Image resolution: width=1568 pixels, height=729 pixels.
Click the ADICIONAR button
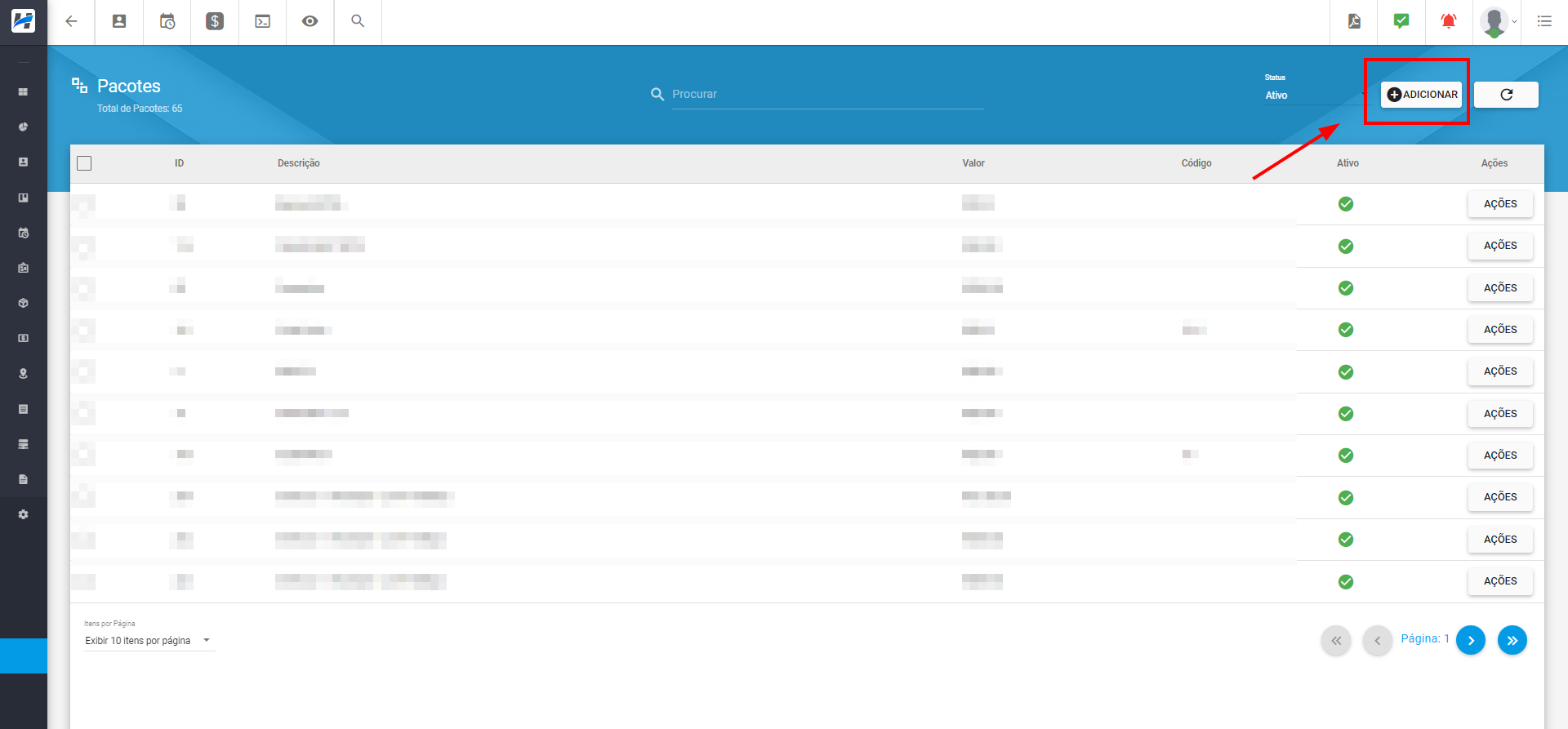(1421, 95)
